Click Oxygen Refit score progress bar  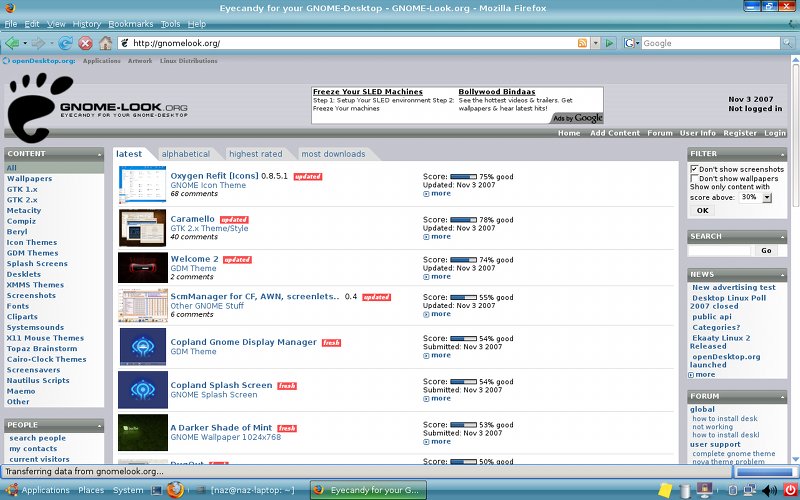coord(463,177)
